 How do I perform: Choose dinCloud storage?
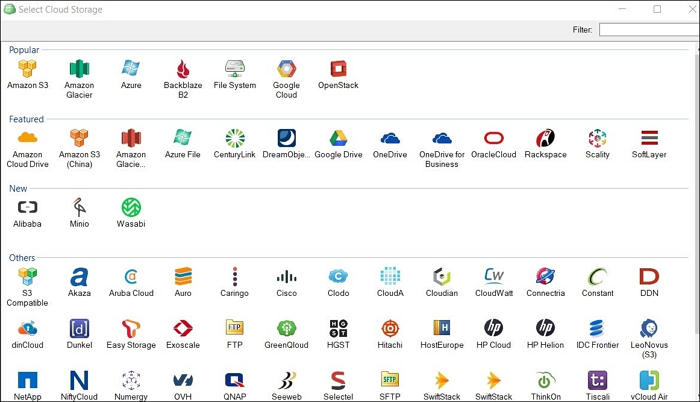point(27,334)
